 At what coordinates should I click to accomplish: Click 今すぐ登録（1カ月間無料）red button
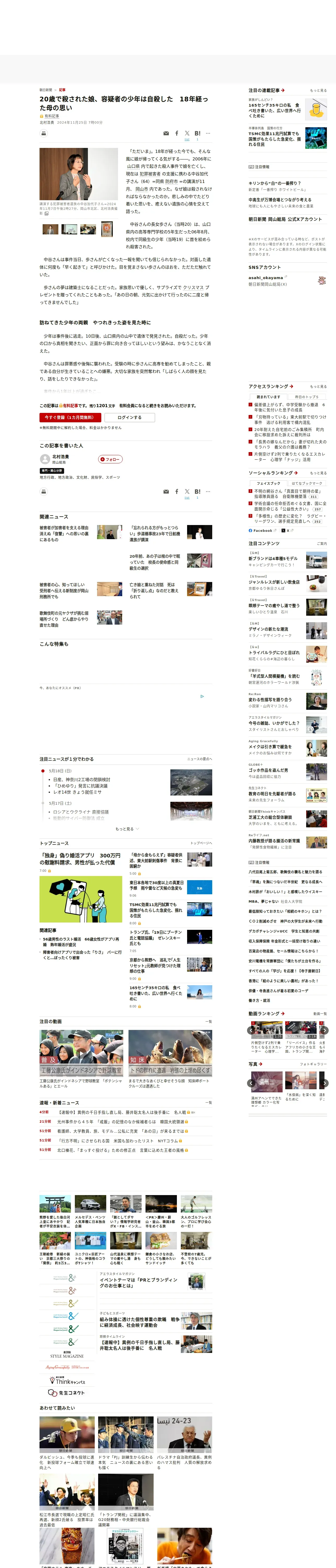tap(70, 418)
